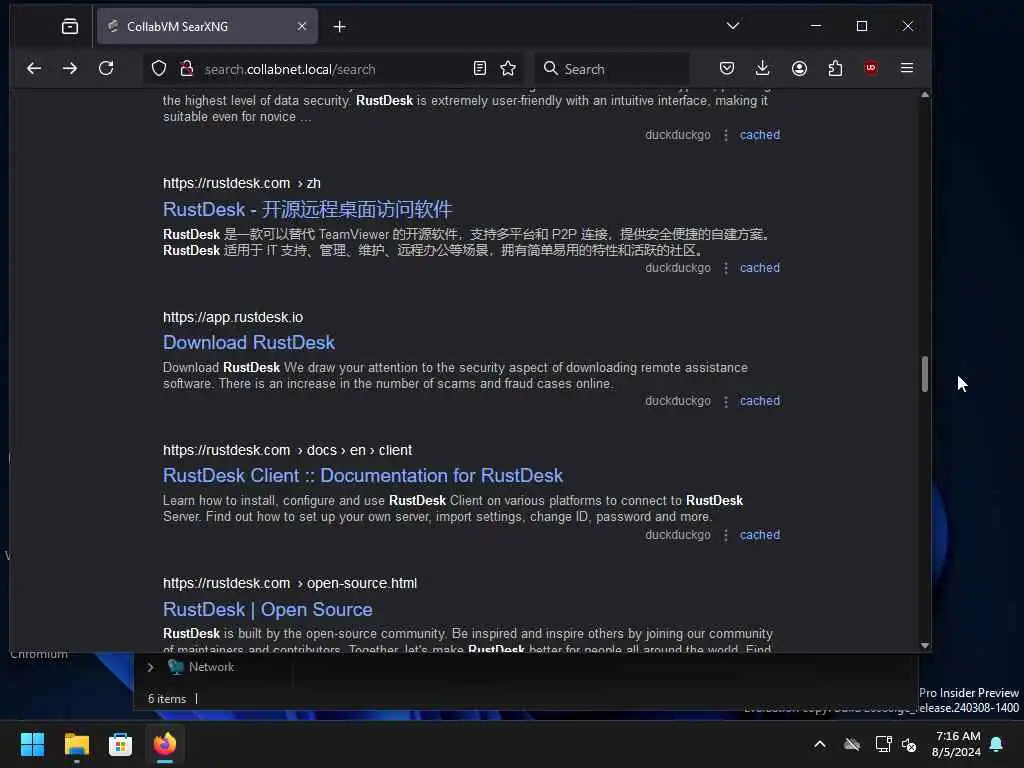1024x768 pixels.
Task: Click the address bar URL field
Action: pyautogui.click(x=333, y=69)
